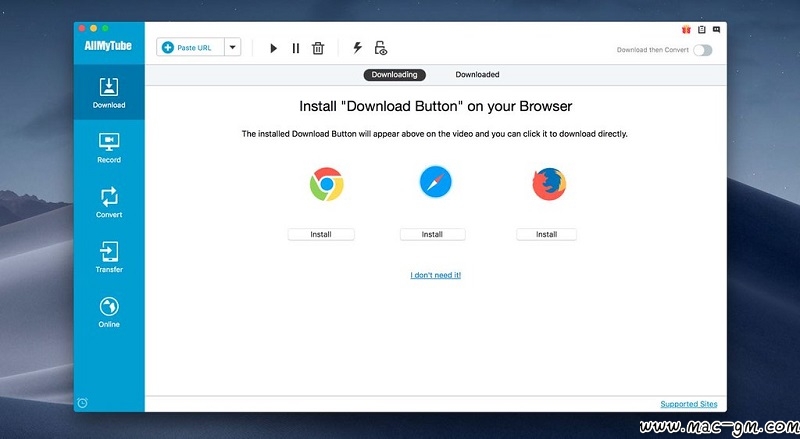The image size is (800, 439).
Task: Switch to the Downloaded tab
Action: (x=477, y=75)
